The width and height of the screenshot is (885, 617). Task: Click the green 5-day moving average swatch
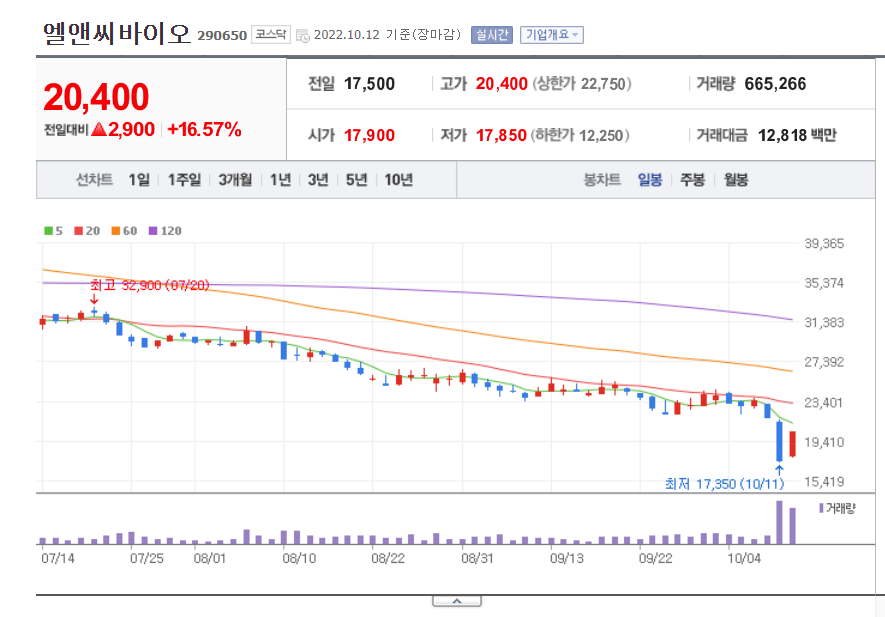(x=49, y=231)
